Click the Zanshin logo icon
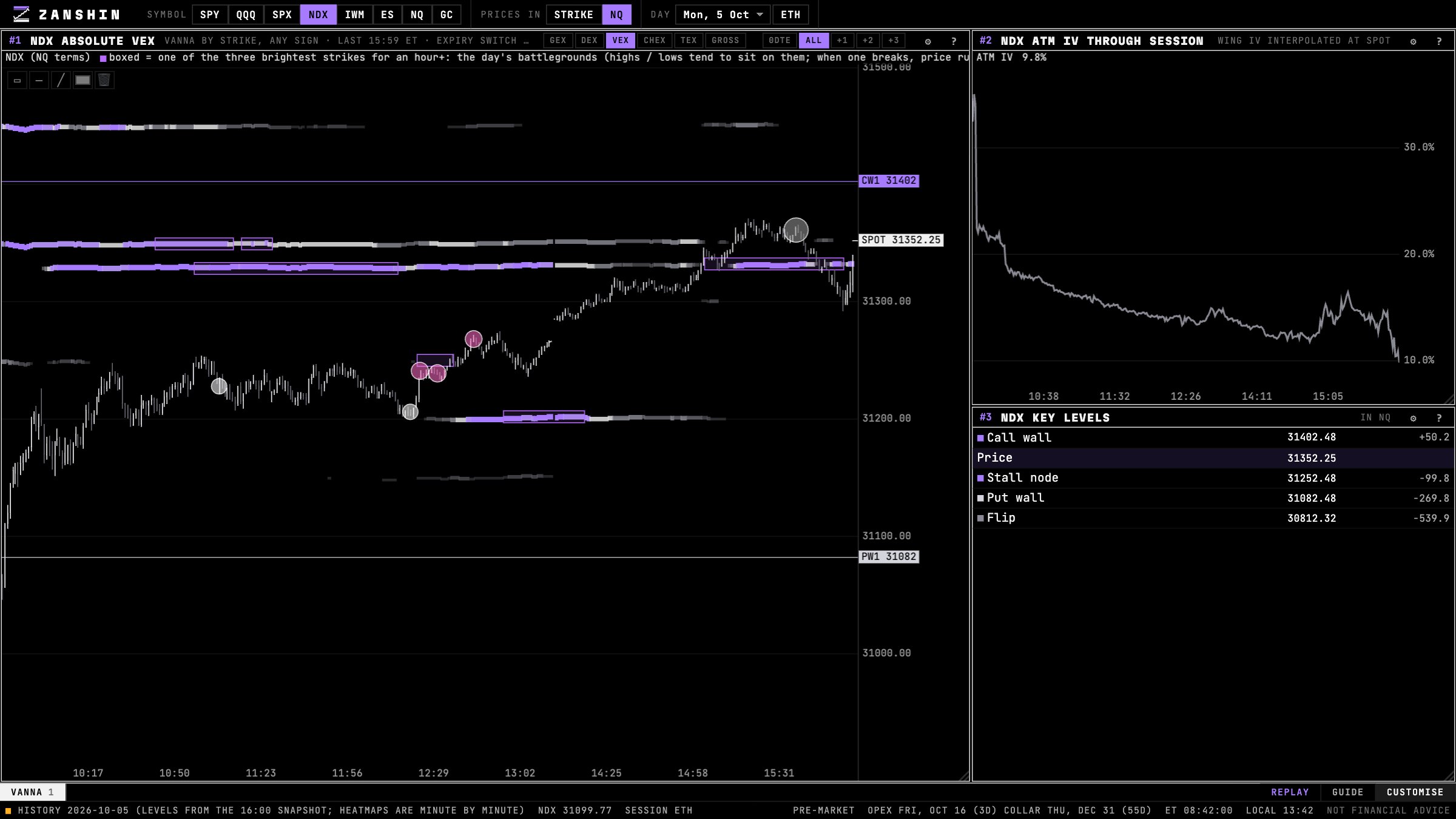The width and height of the screenshot is (1456, 819). click(x=21, y=14)
